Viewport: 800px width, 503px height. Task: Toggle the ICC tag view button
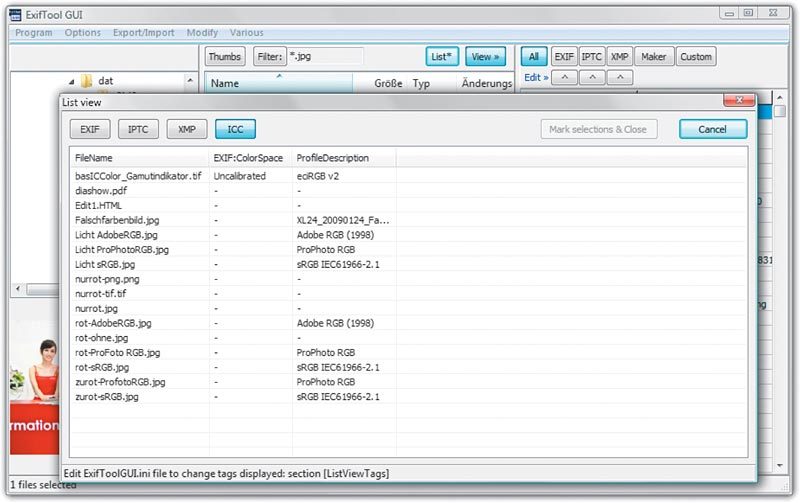coord(235,129)
